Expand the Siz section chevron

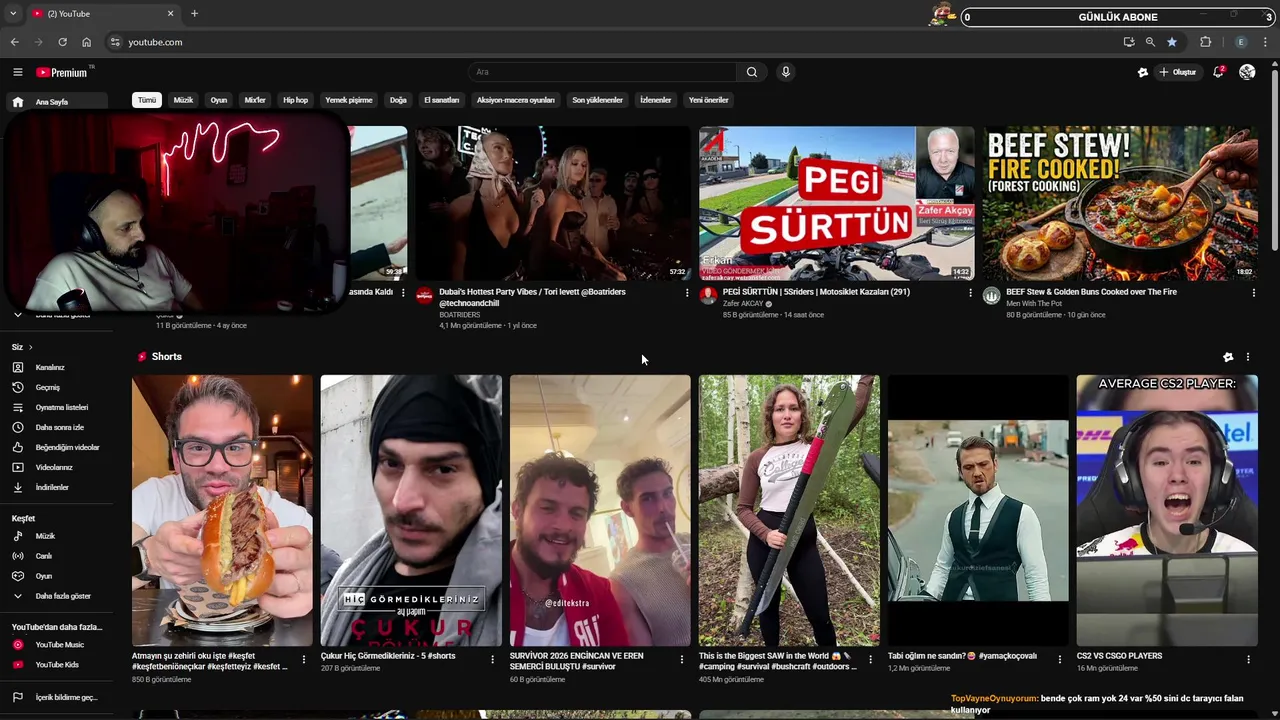coord(30,347)
